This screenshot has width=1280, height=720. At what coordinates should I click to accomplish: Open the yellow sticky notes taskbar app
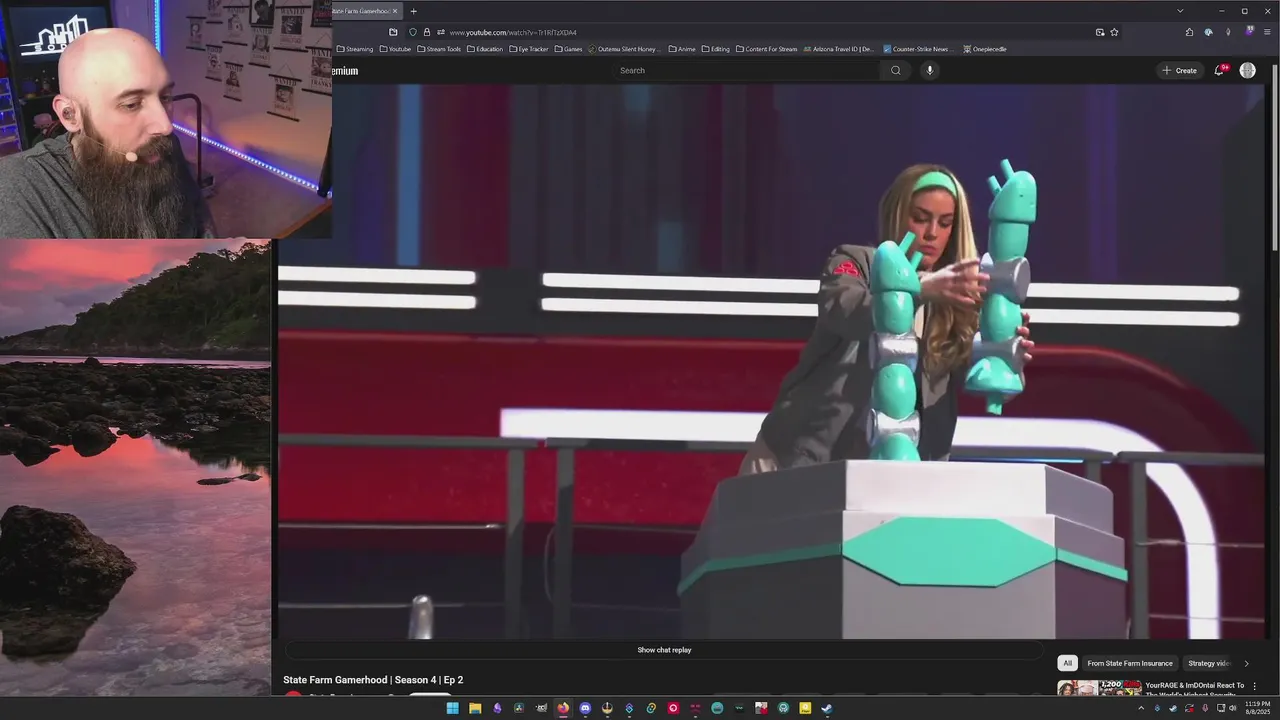pos(805,708)
